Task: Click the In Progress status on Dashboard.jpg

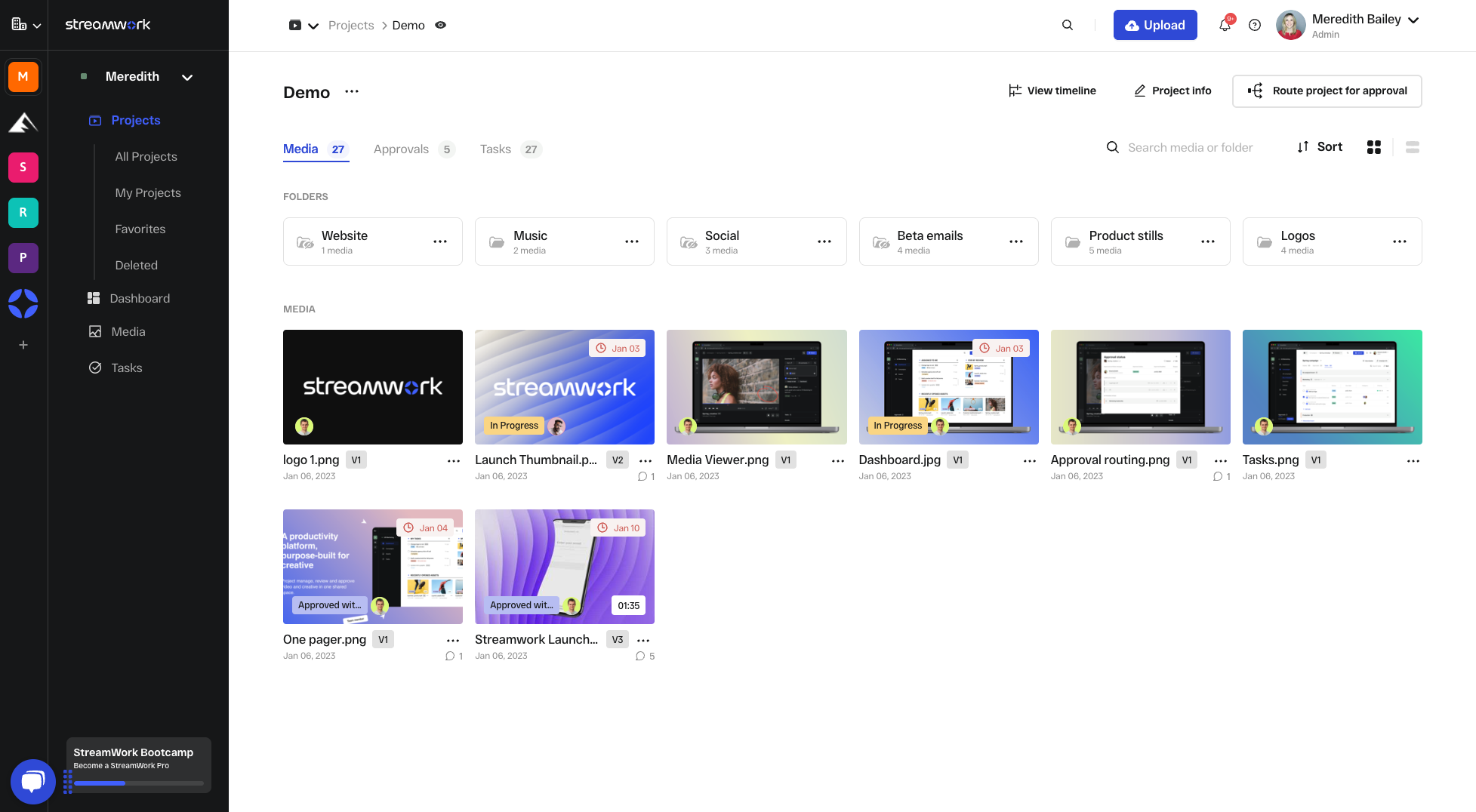Action: (898, 426)
